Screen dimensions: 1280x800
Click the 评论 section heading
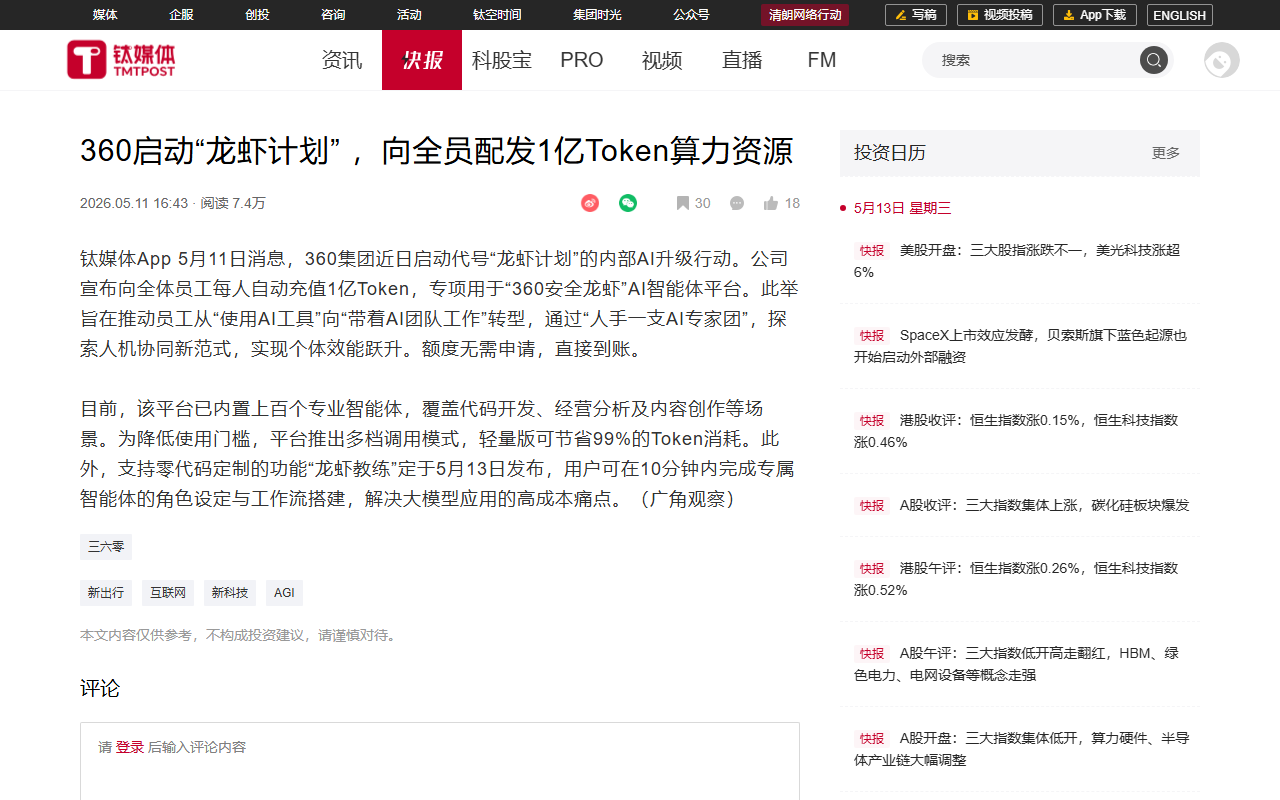[x=100, y=688]
